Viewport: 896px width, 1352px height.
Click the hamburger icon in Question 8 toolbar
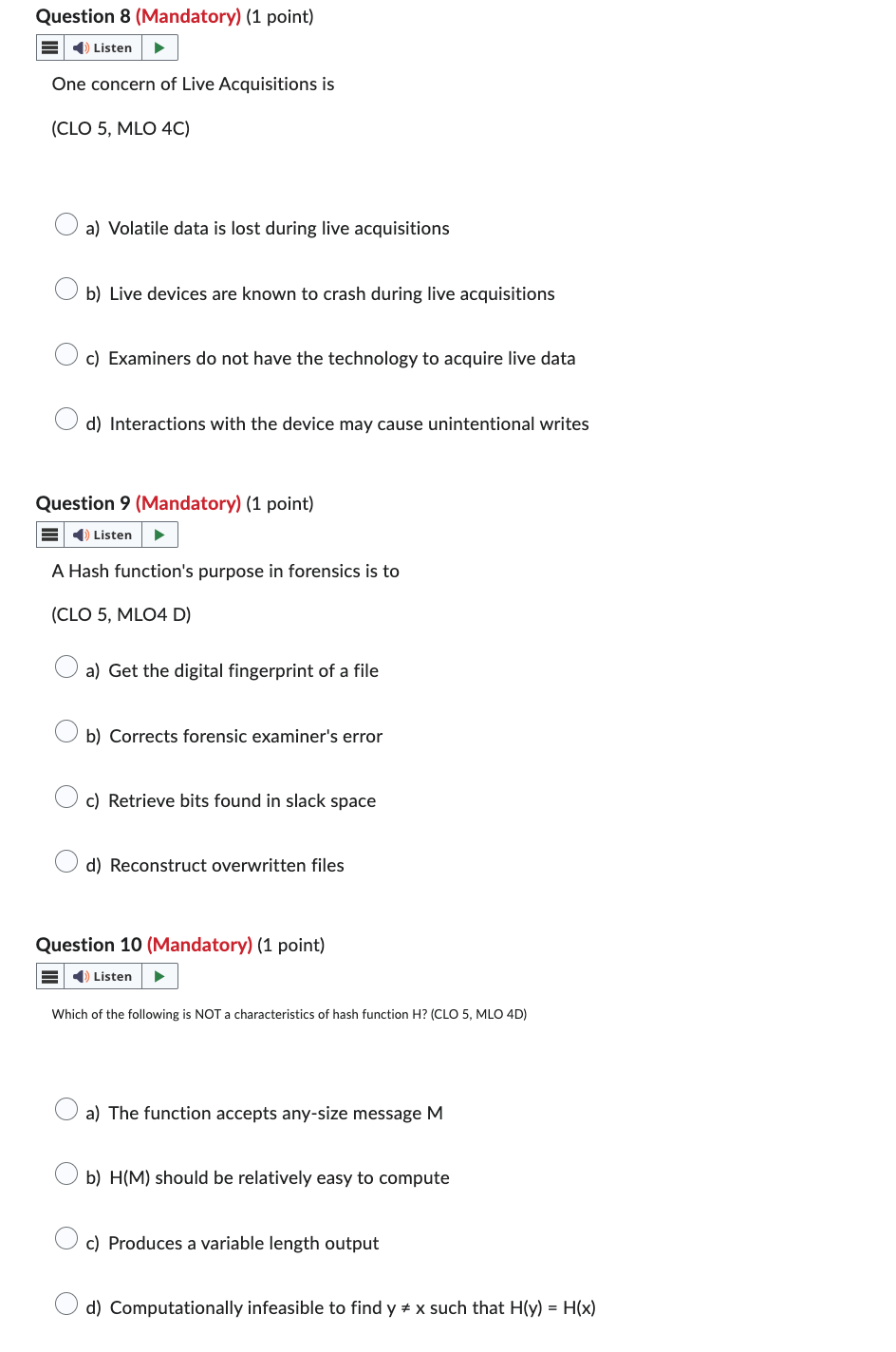(49, 47)
